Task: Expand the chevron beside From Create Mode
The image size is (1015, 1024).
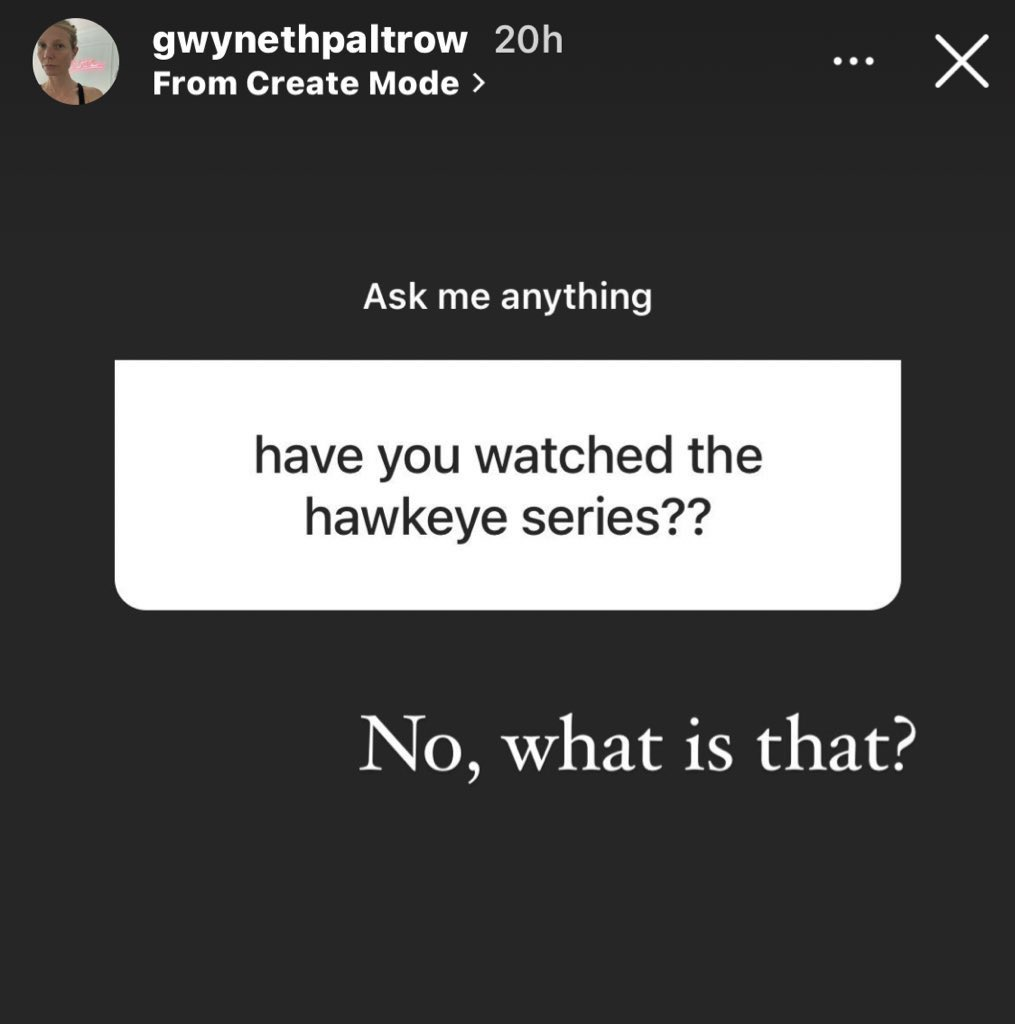Action: click(479, 83)
